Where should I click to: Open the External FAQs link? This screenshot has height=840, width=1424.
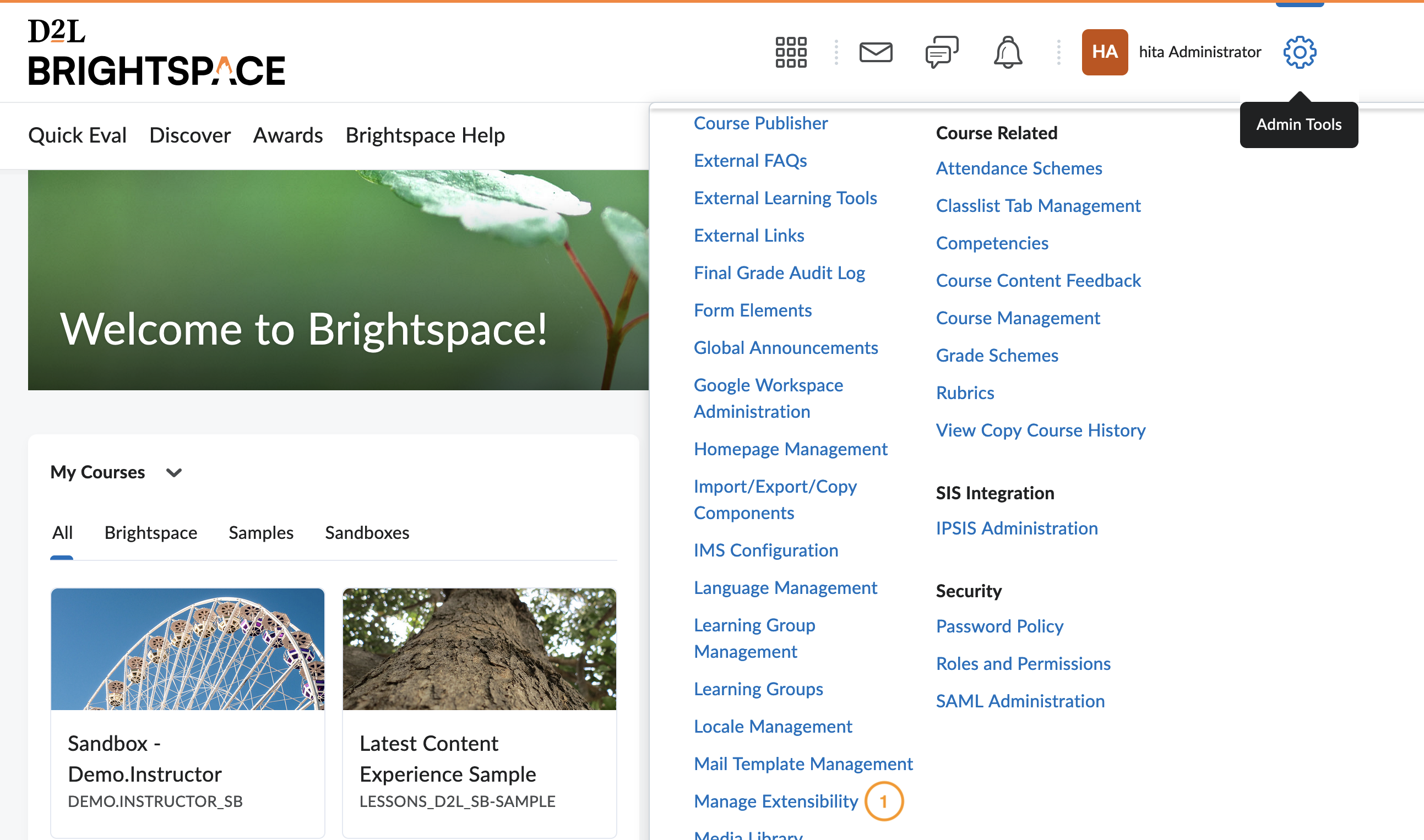(750, 160)
